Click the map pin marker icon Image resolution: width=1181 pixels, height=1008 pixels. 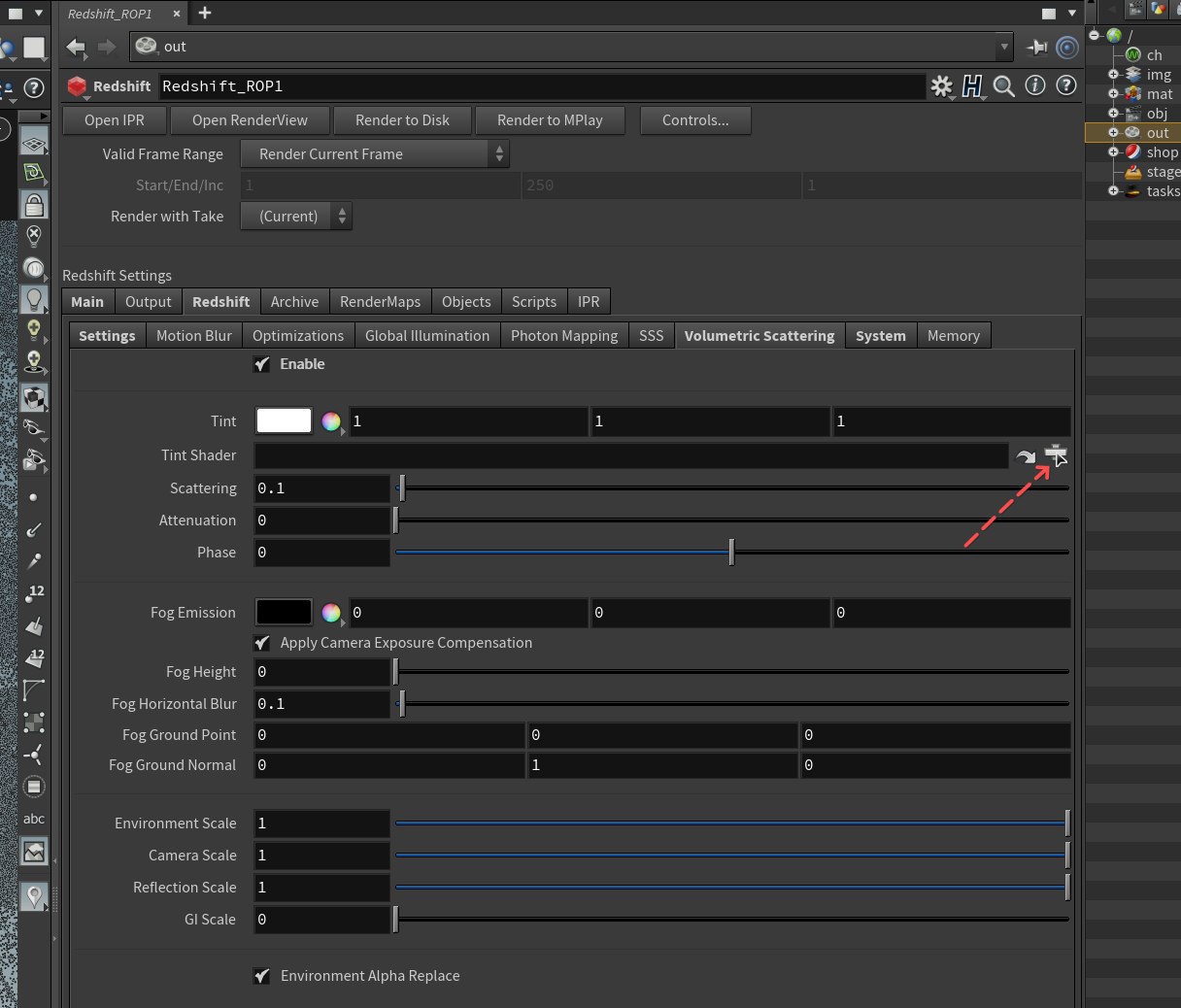tap(34, 897)
